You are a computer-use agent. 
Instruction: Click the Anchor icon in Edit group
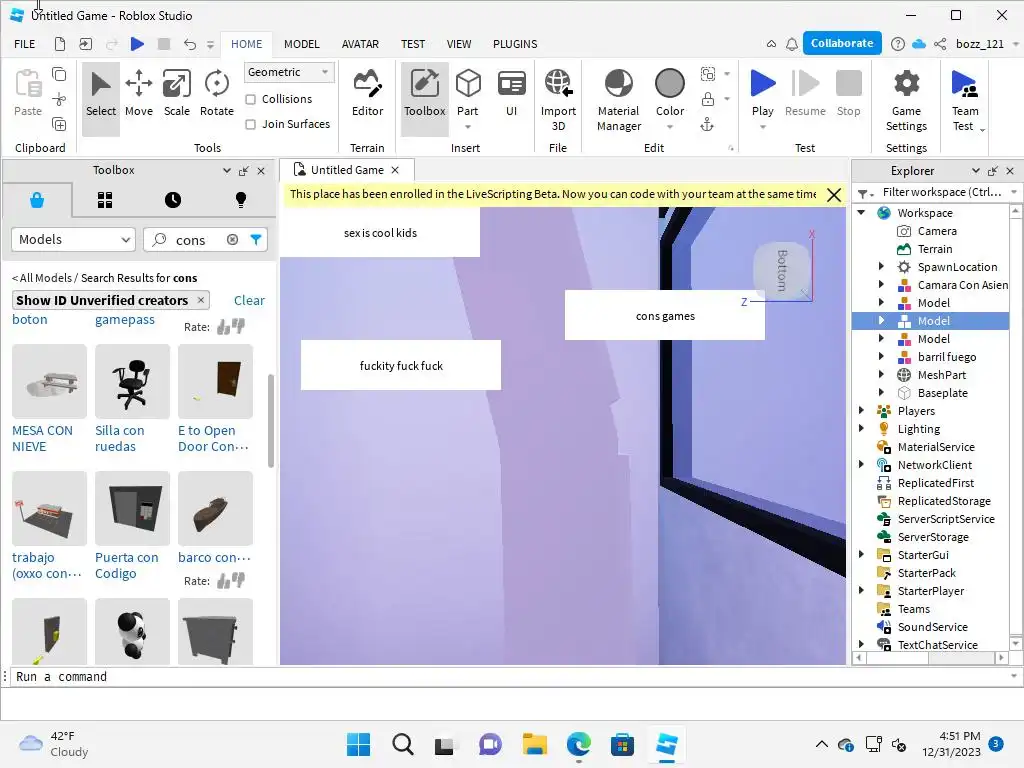(707, 125)
